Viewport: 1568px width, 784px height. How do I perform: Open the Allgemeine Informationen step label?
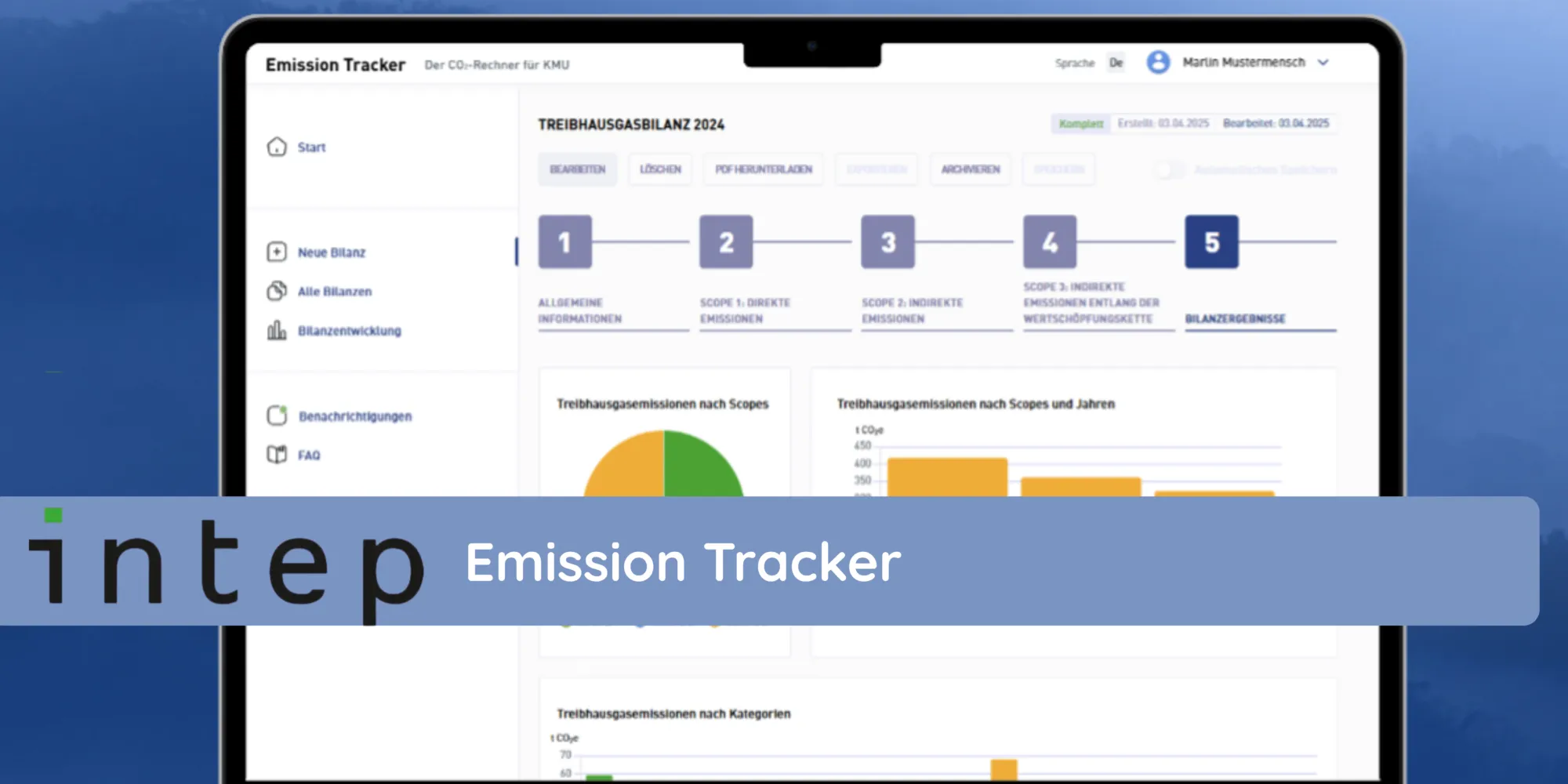click(x=580, y=310)
